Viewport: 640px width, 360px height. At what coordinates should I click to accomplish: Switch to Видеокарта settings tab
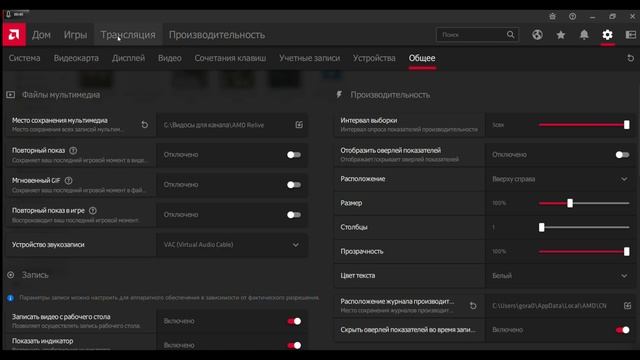(76, 58)
